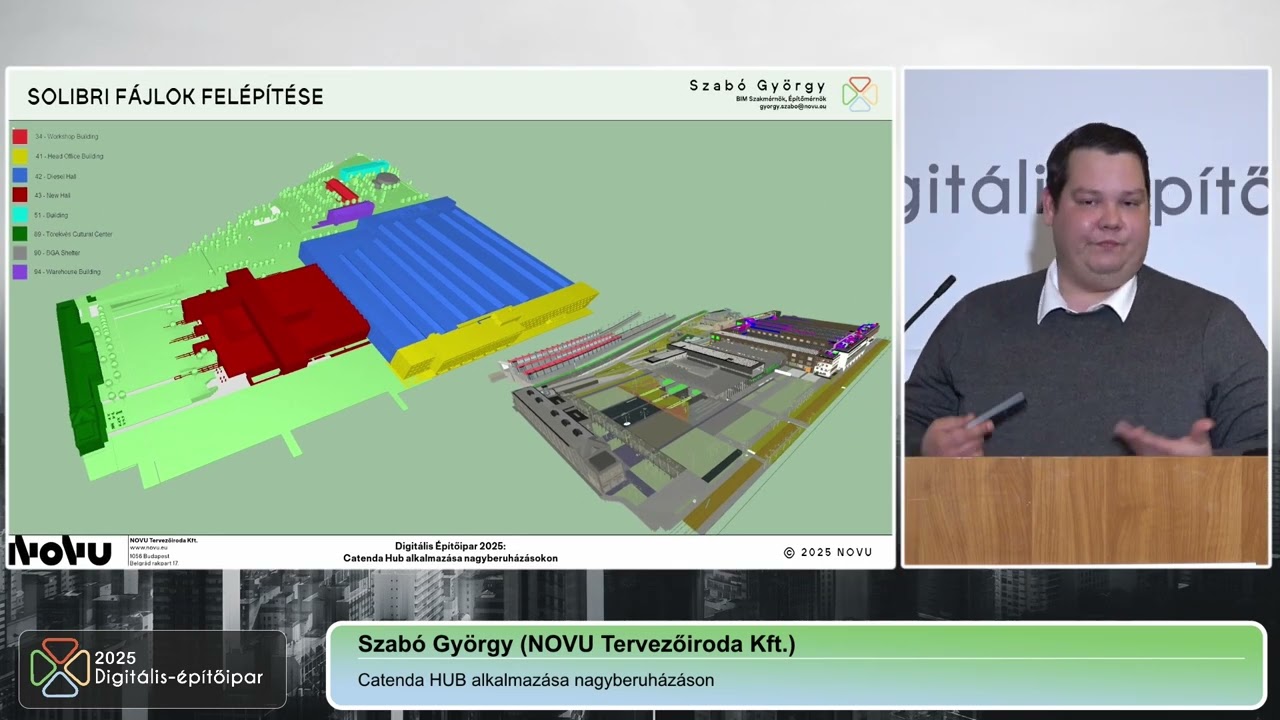
Task: Click the yellow swatch for 41 - Head Office Building
Action: coord(19,156)
